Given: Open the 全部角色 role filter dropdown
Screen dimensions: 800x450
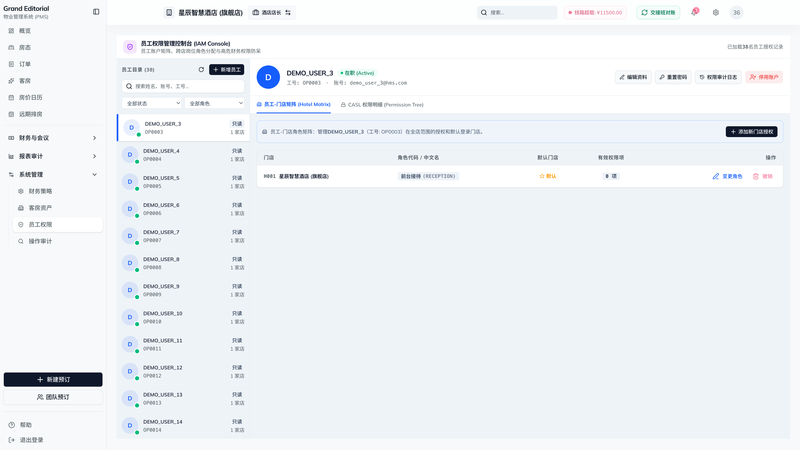Looking at the screenshot, I should (x=215, y=103).
